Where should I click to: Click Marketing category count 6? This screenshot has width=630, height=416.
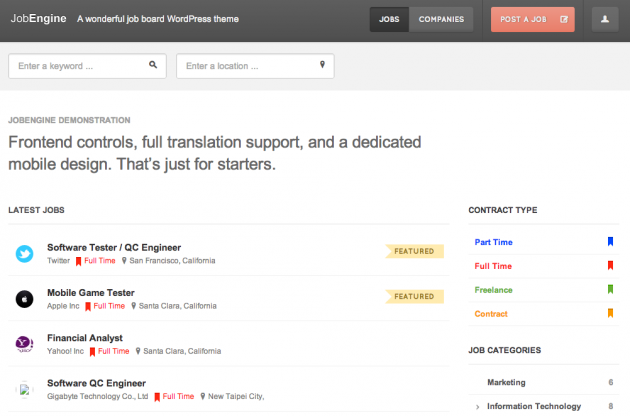[x=611, y=382]
